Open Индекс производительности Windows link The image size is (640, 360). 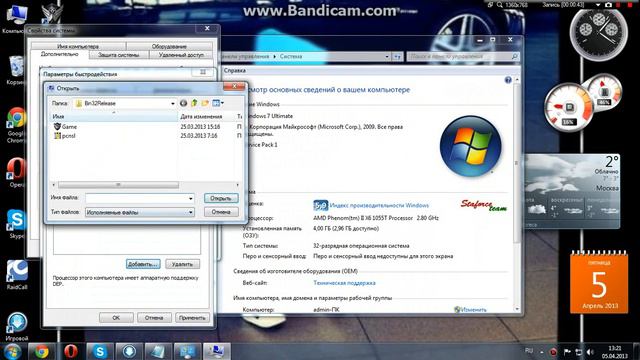coord(379,205)
